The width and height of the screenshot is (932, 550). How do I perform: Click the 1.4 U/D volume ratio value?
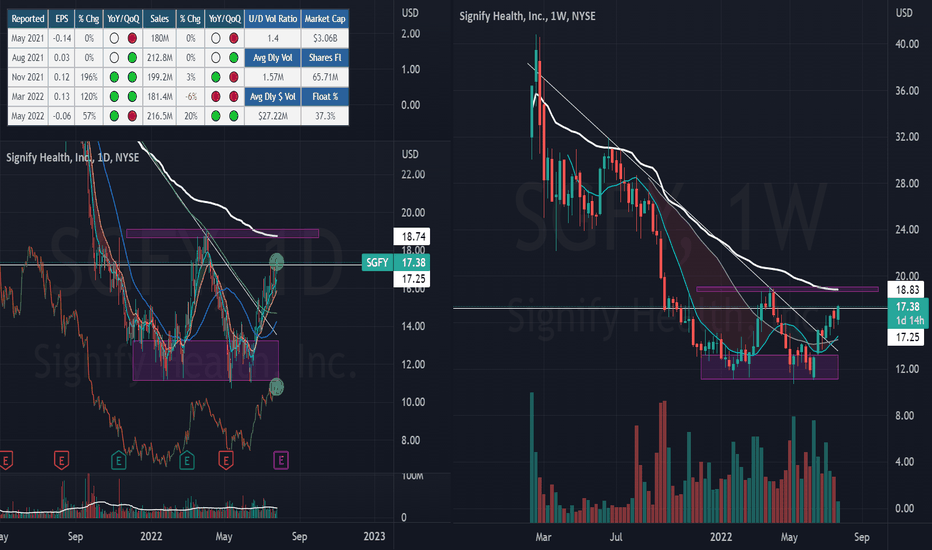[x=273, y=38]
